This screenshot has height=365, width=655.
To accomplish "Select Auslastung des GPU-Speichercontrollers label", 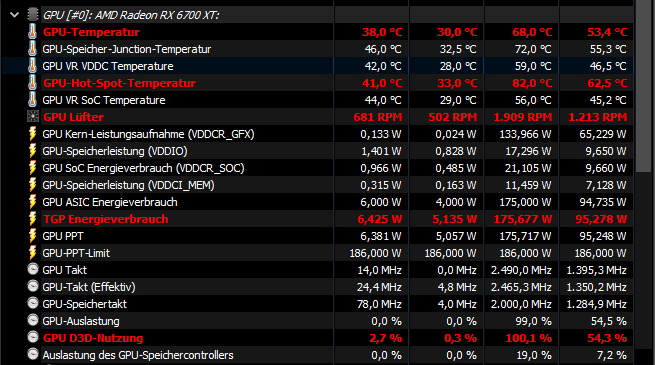I will [138, 355].
